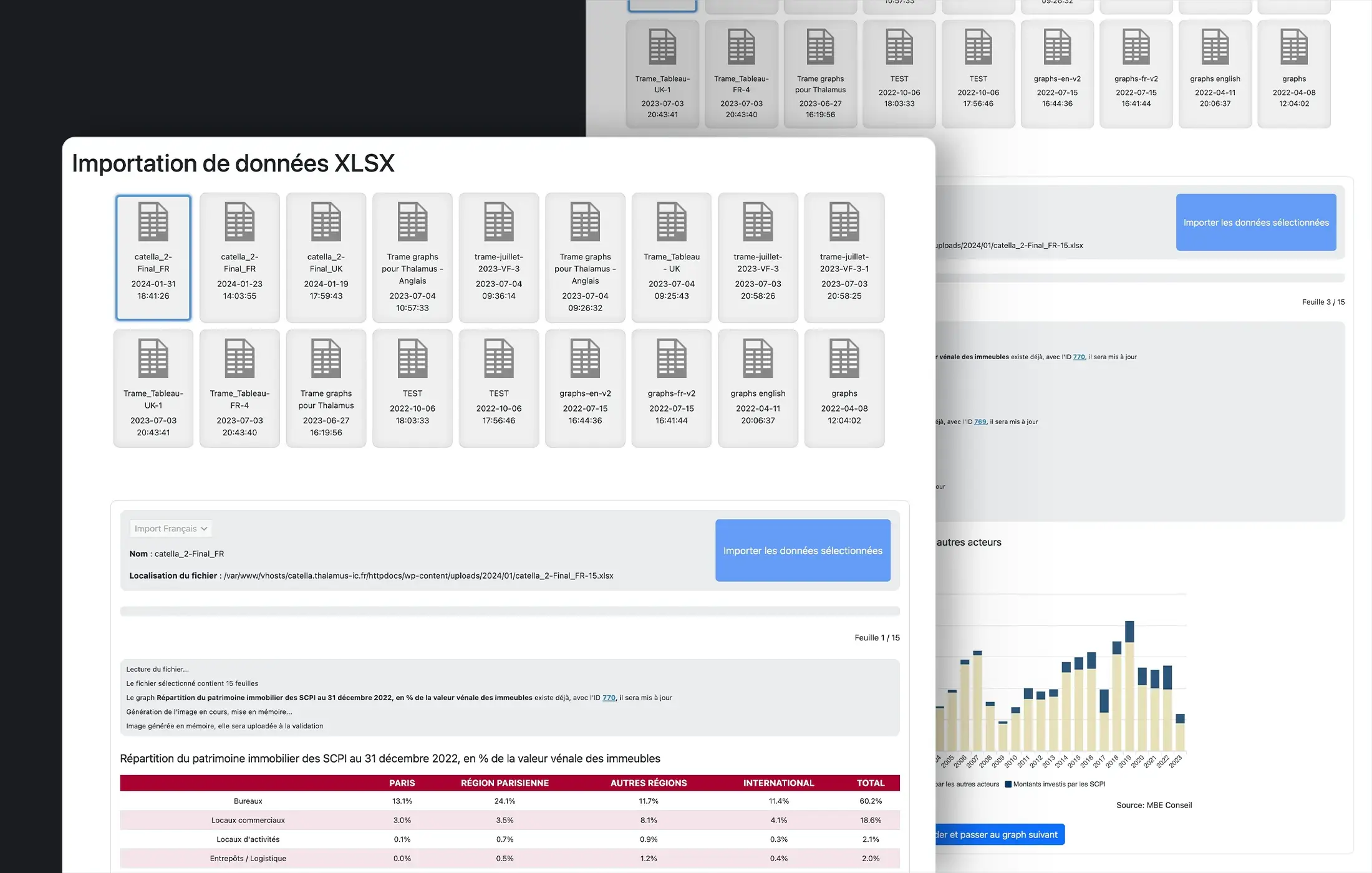This screenshot has width=1372, height=873.
Task: Open the Import Français language dropdown
Action: coord(170,529)
